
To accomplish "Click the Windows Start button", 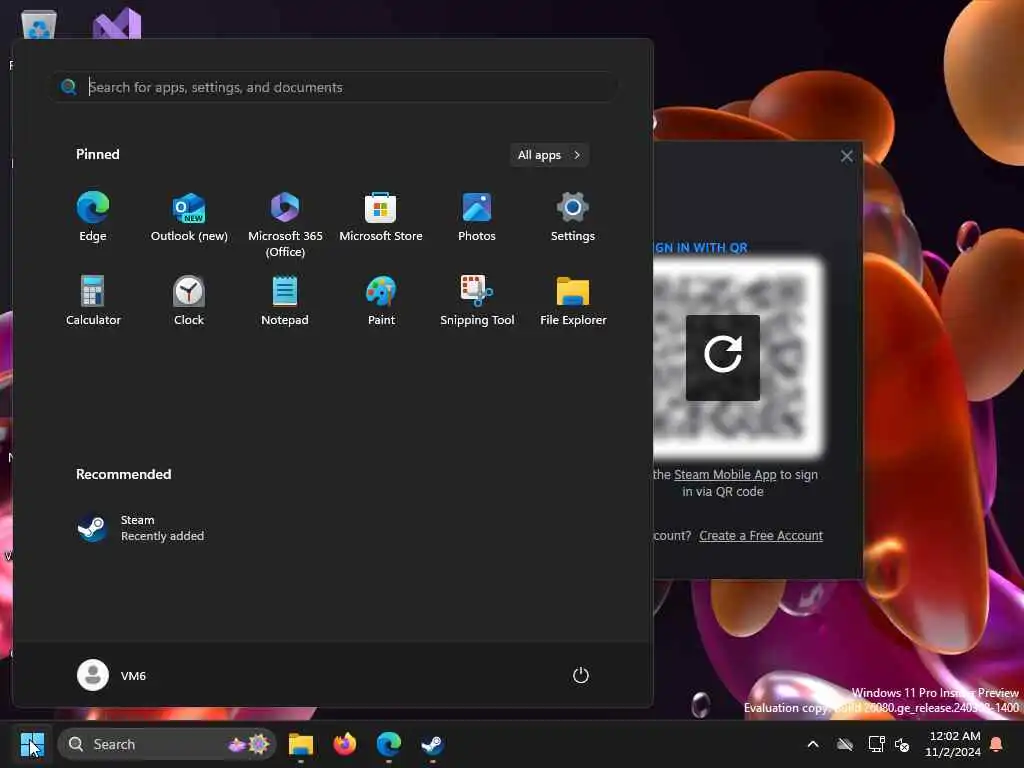I will point(32,744).
